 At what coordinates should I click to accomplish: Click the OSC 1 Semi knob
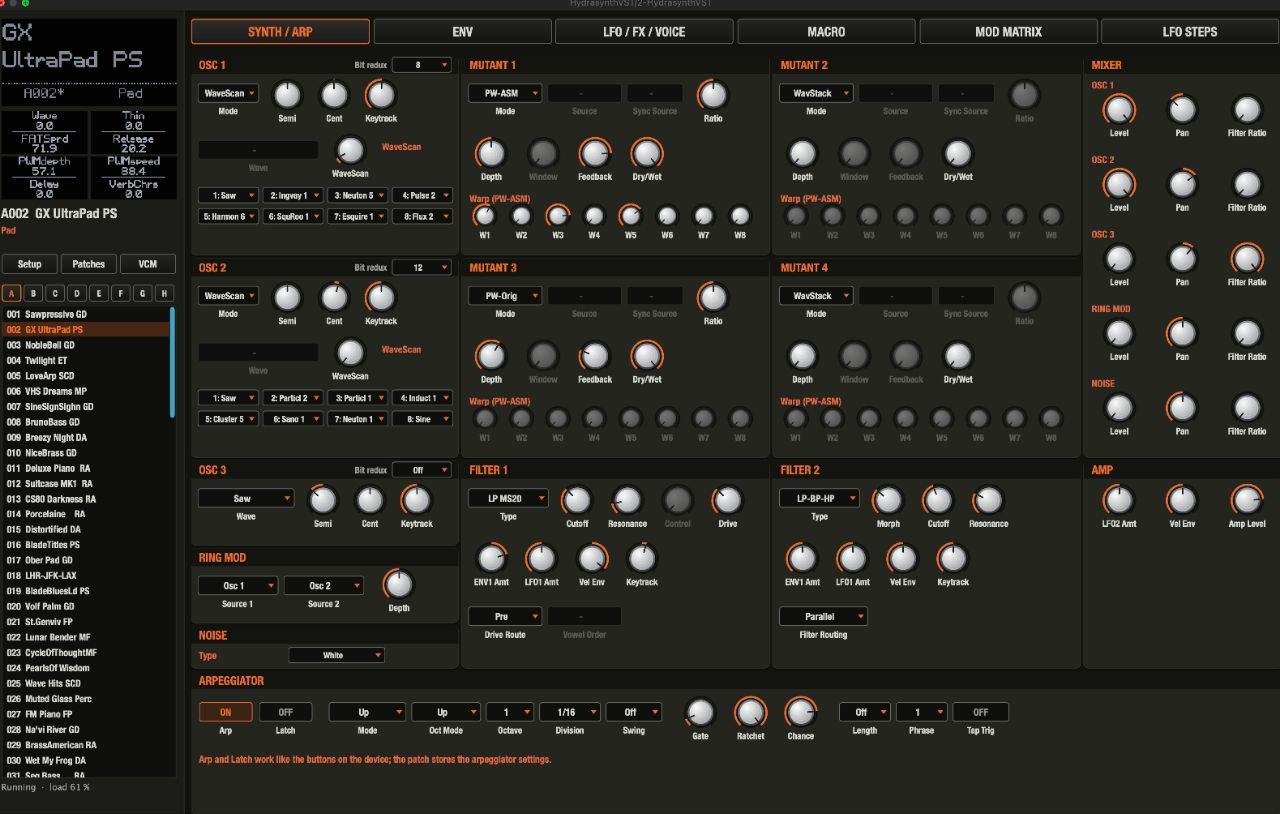287,96
